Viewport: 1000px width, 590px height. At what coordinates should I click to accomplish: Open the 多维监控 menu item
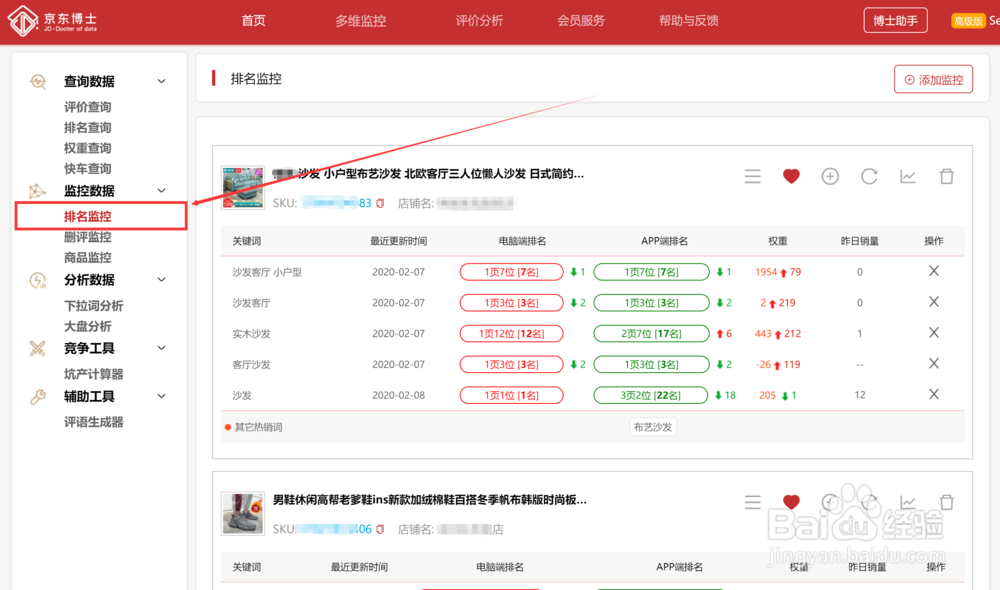(x=359, y=20)
